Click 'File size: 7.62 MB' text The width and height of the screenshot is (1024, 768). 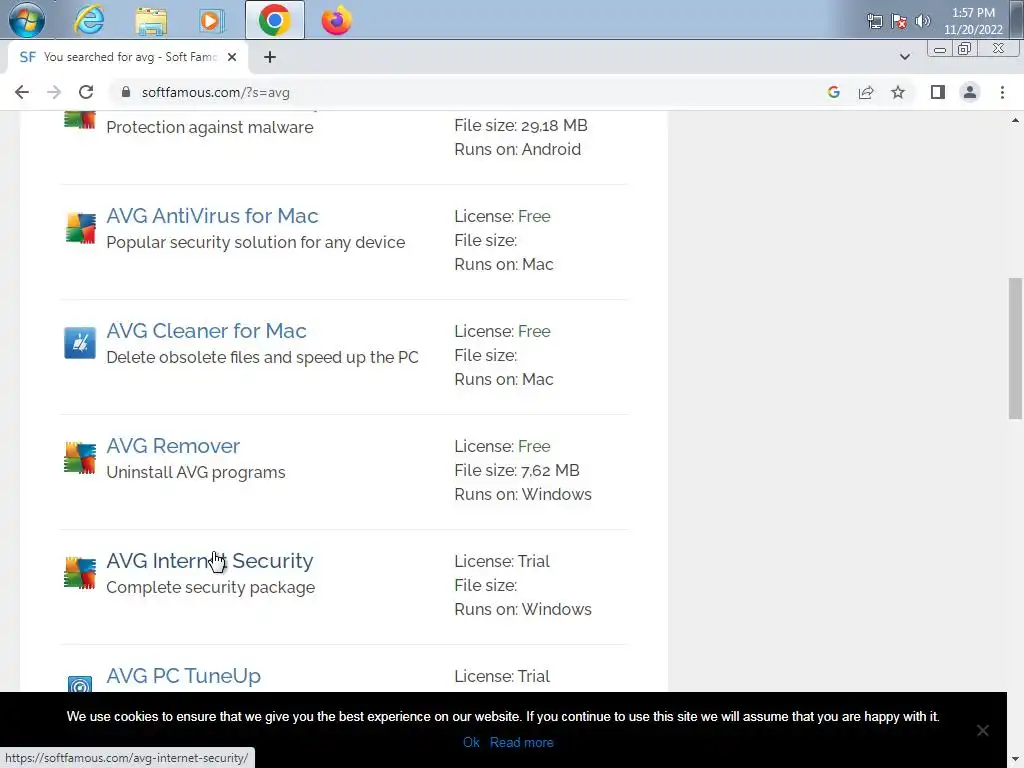click(517, 470)
